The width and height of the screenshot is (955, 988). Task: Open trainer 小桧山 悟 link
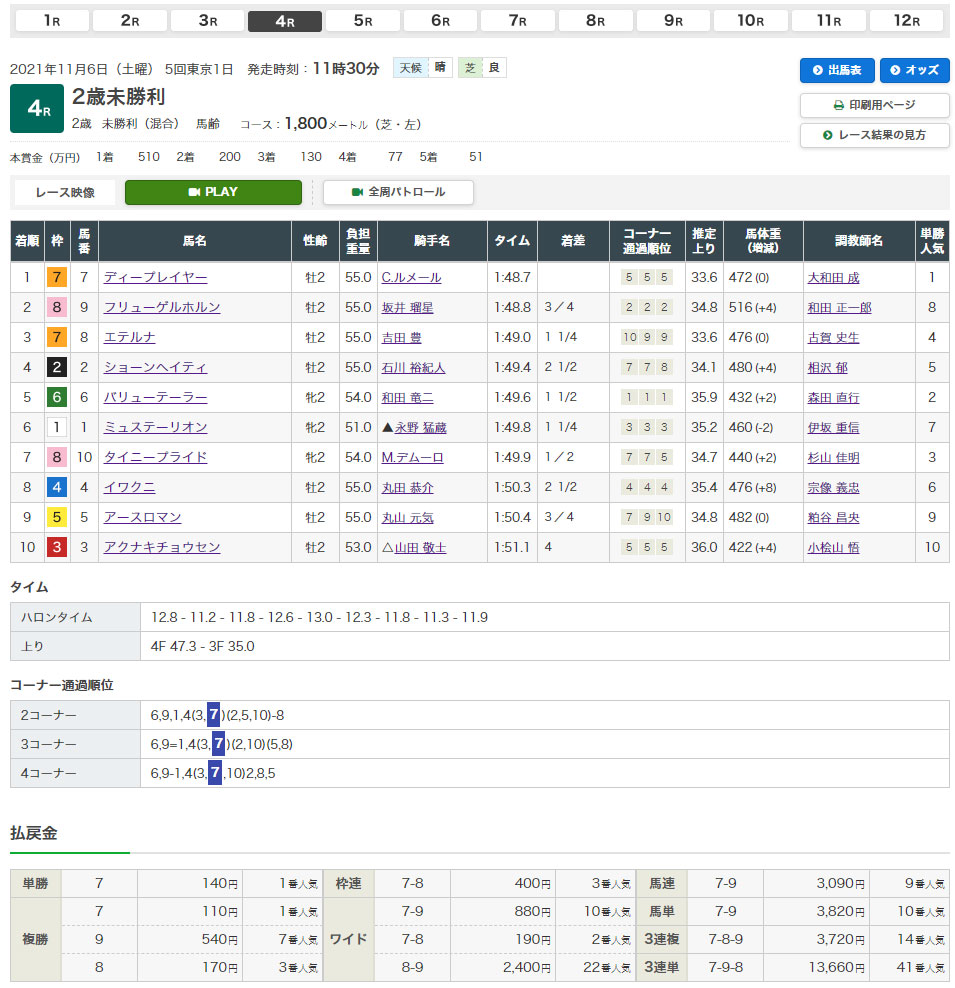point(833,547)
